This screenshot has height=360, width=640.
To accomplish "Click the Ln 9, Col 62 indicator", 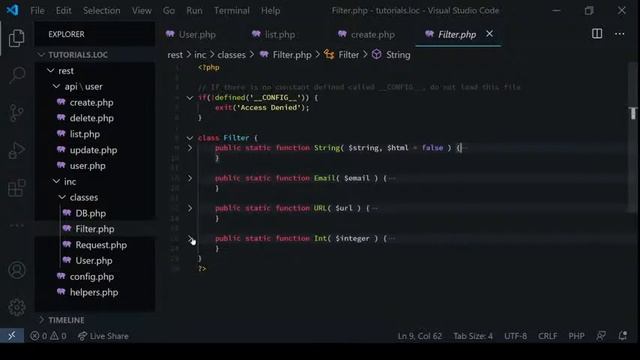I will [420, 336].
